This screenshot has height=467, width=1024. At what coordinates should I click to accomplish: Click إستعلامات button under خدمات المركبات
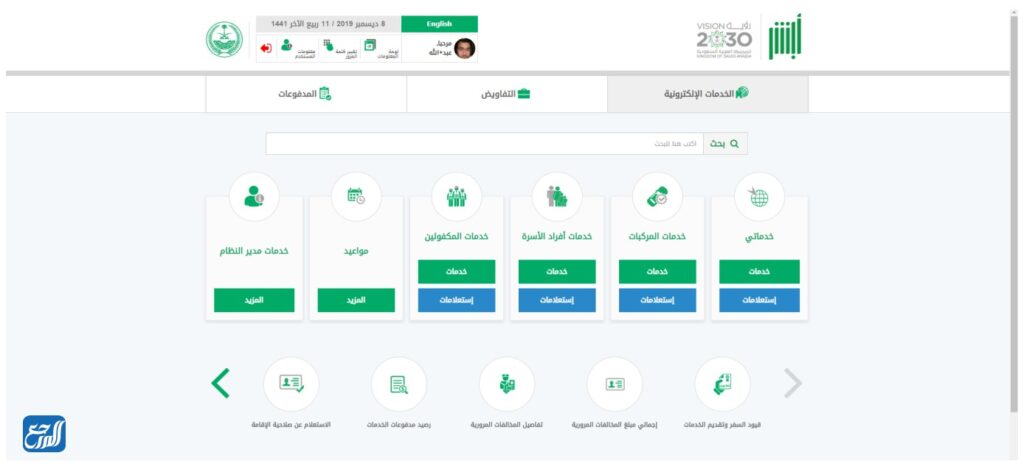658,300
